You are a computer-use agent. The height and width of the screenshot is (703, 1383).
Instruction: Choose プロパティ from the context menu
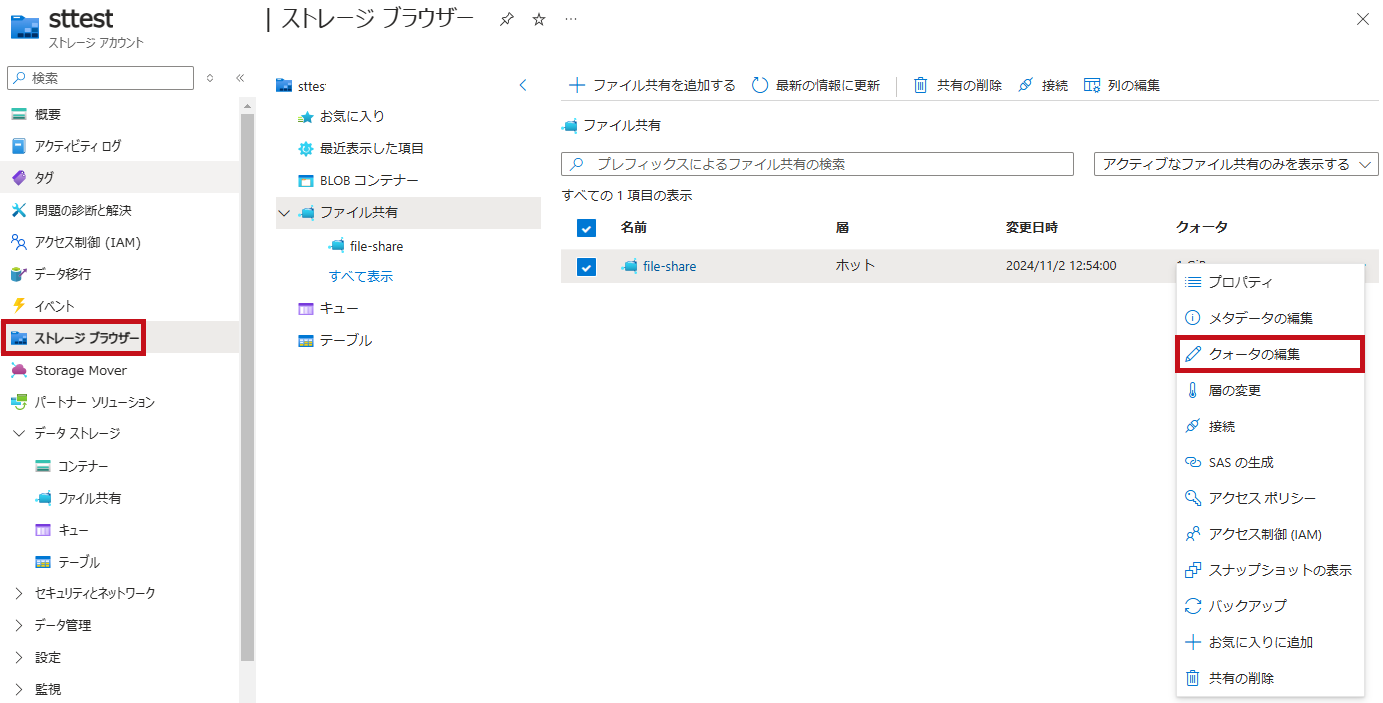tap(1270, 282)
